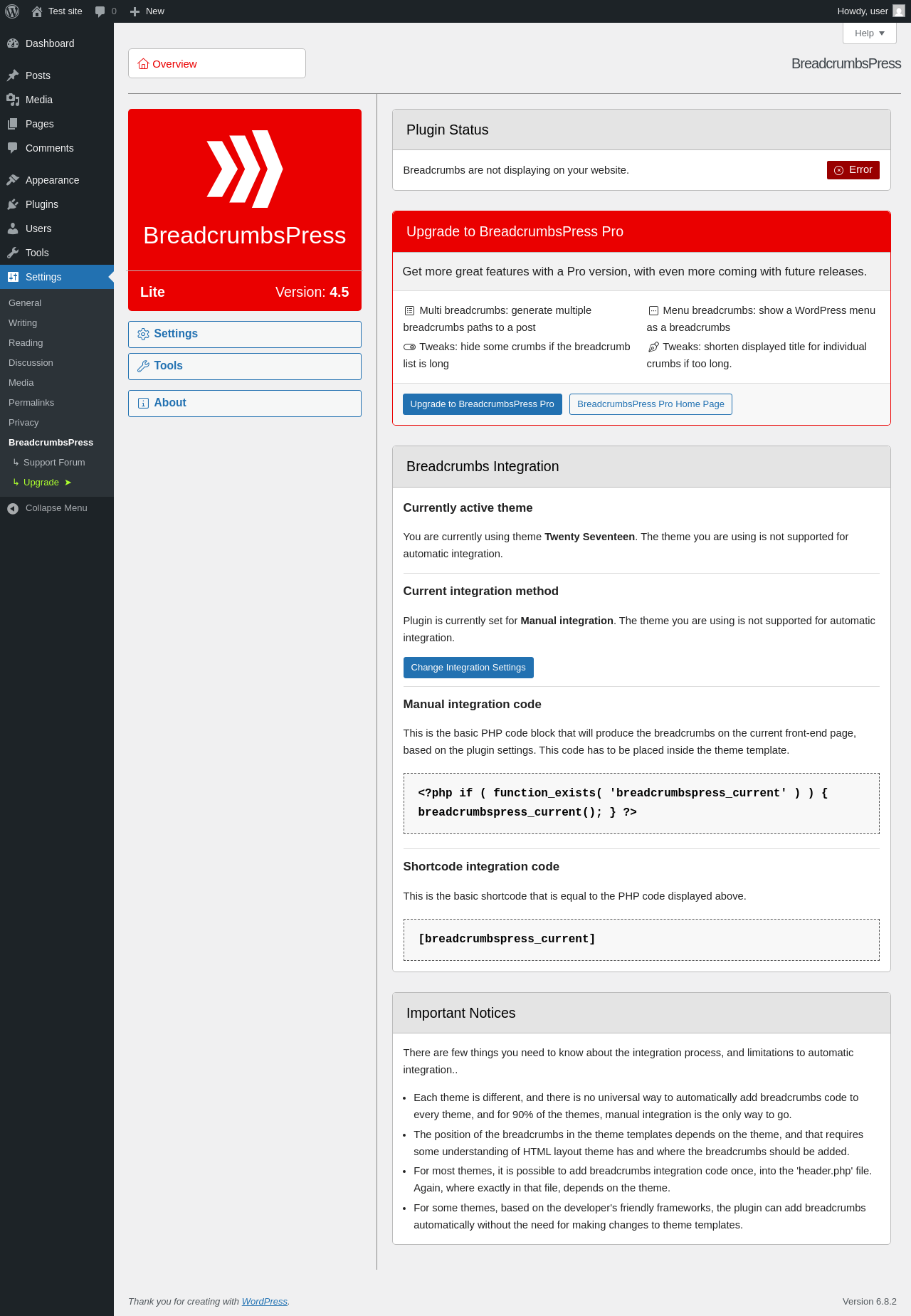Click the Version 6.8.2 footer text

870,1302
